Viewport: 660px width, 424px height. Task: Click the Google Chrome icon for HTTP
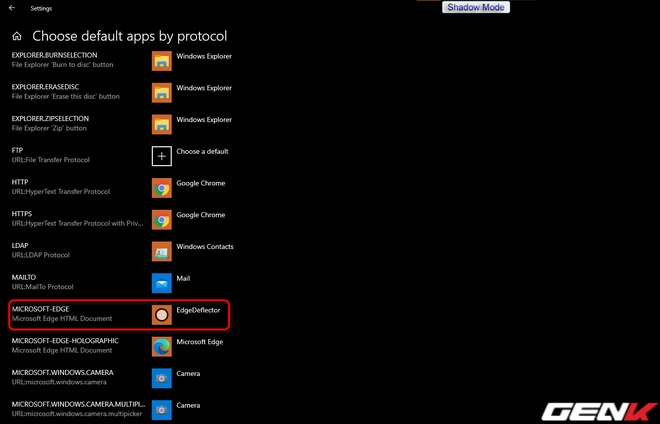tap(162, 188)
